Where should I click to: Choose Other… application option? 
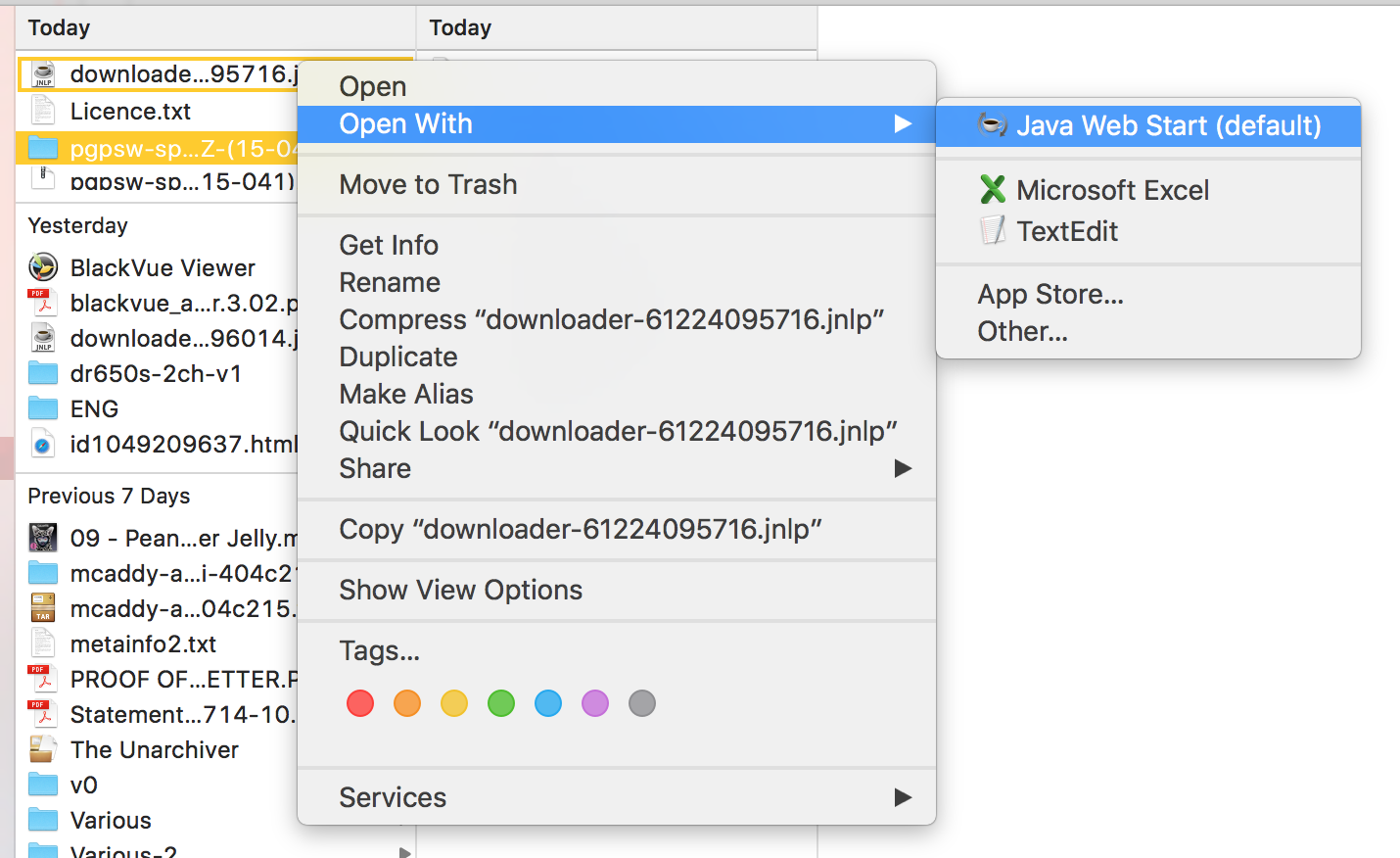pos(1022,332)
